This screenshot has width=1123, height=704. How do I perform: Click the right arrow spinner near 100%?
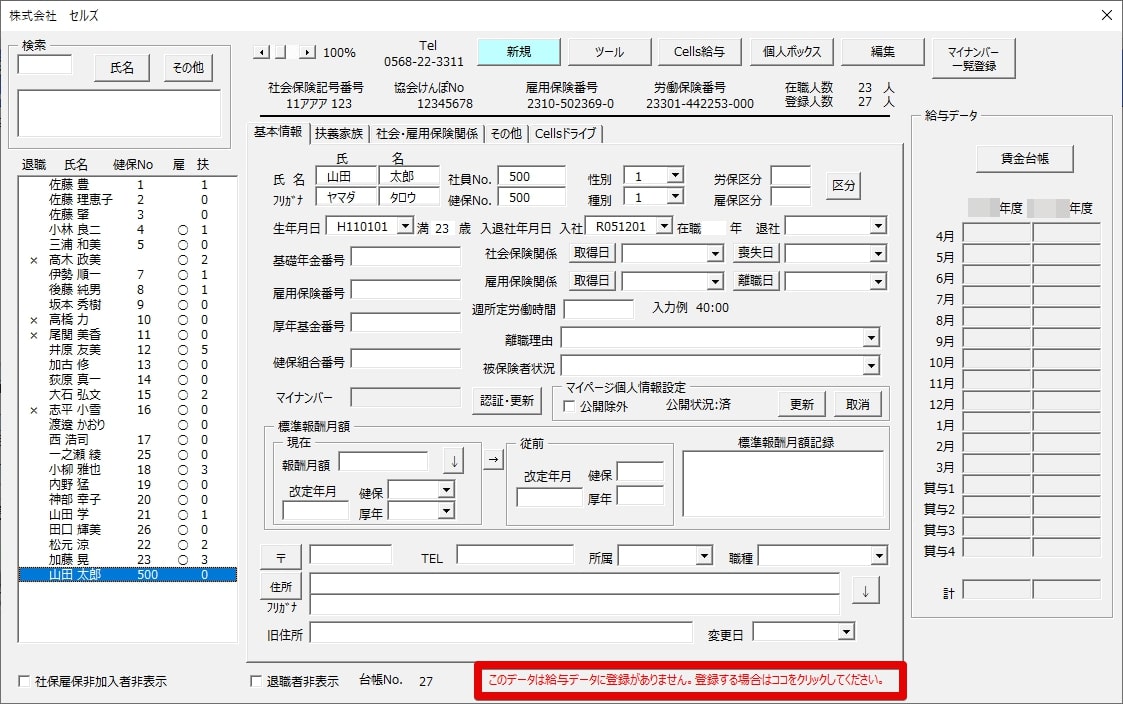tap(307, 52)
